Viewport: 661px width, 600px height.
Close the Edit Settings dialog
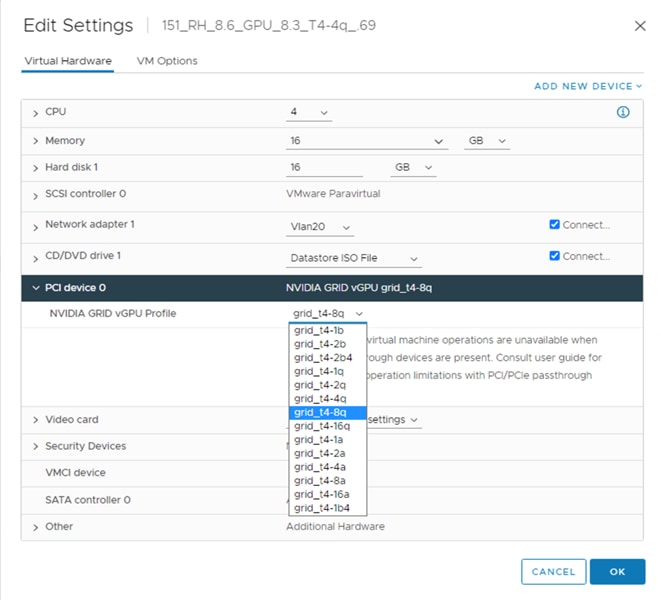(x=640, y=26)
